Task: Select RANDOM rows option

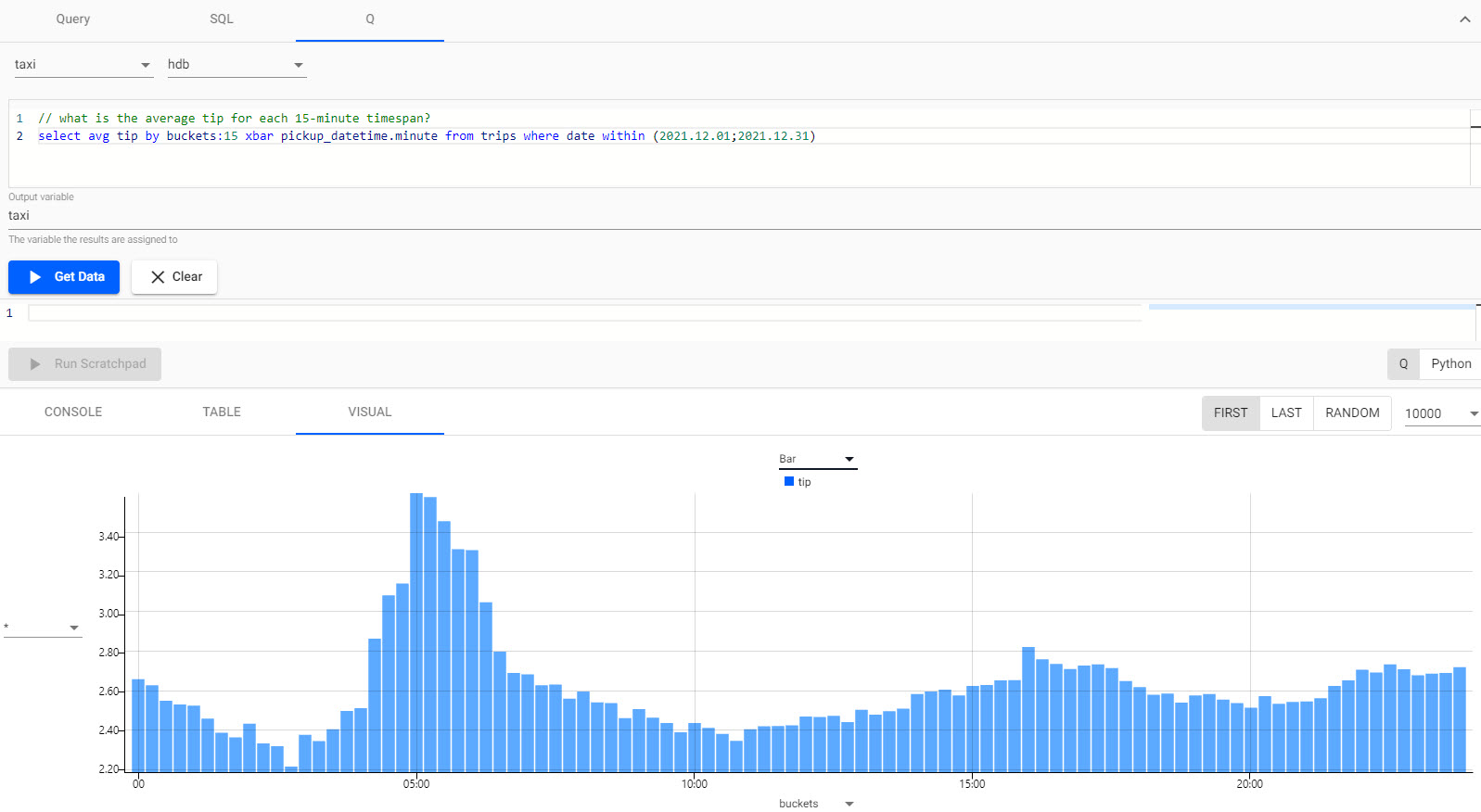Action: pyautogui.click(x=1352, y=413)
